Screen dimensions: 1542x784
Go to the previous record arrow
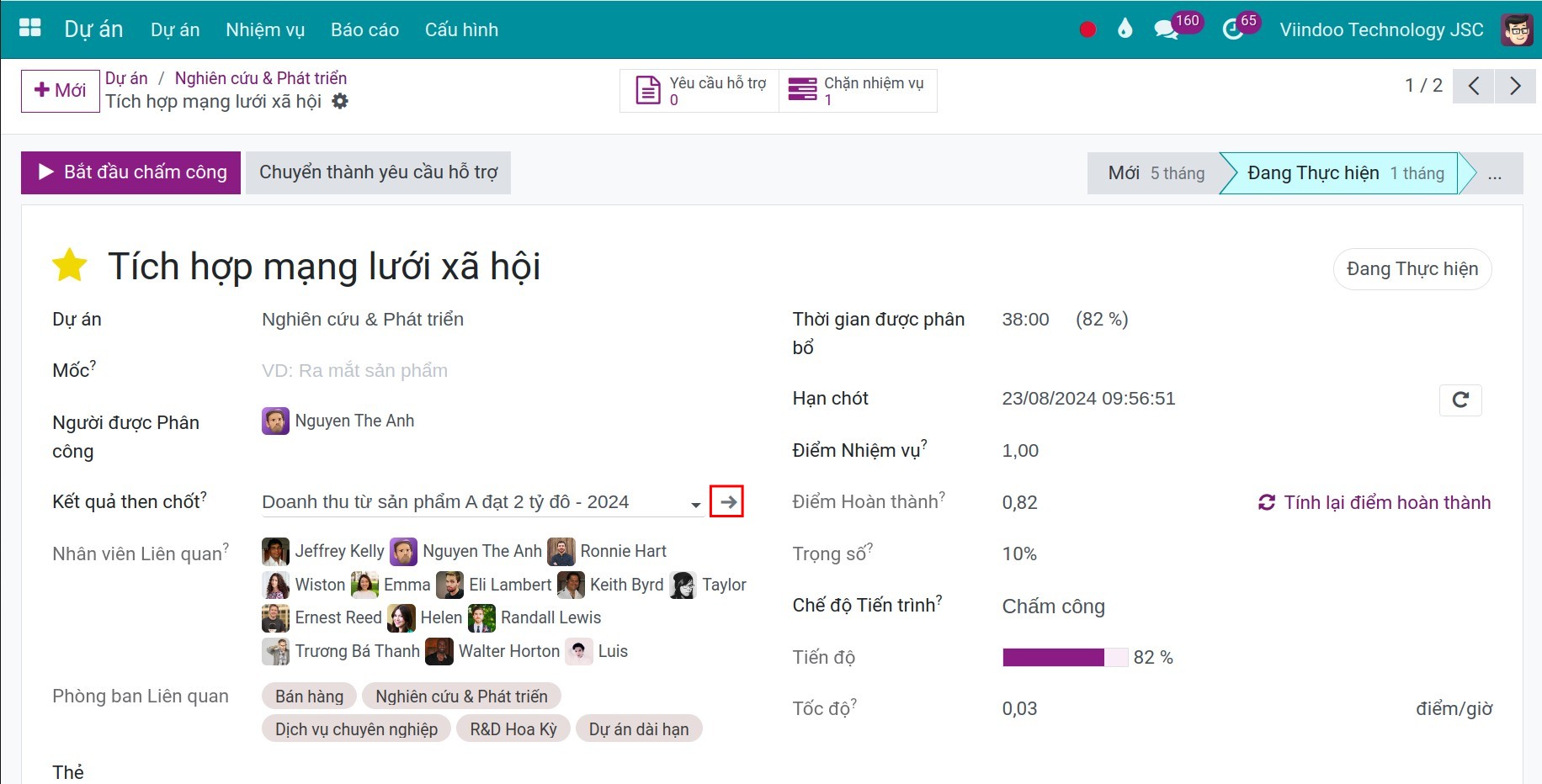[1474, 86]
